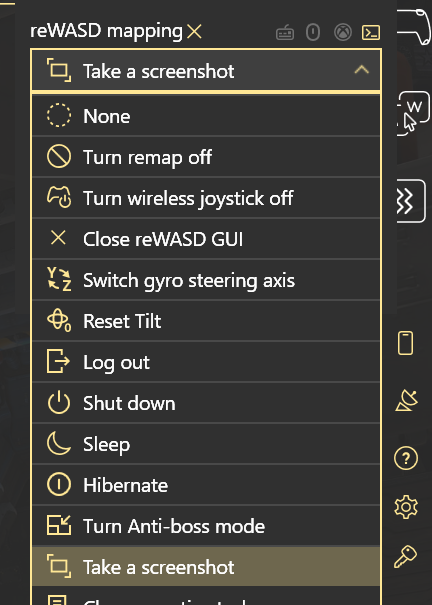Open the keyboard mapping icon
The image size is (432, 605).
[x=285, y=33]
